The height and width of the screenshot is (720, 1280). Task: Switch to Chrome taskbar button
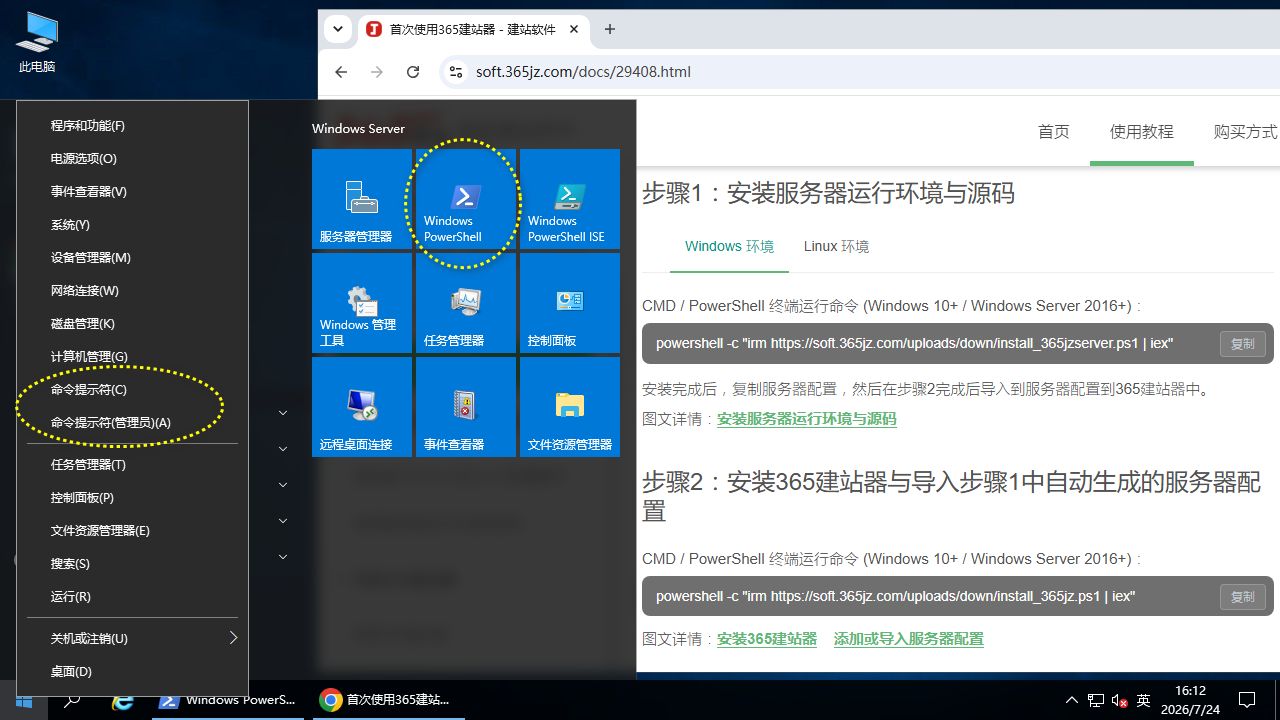click(x=387, y=700)
